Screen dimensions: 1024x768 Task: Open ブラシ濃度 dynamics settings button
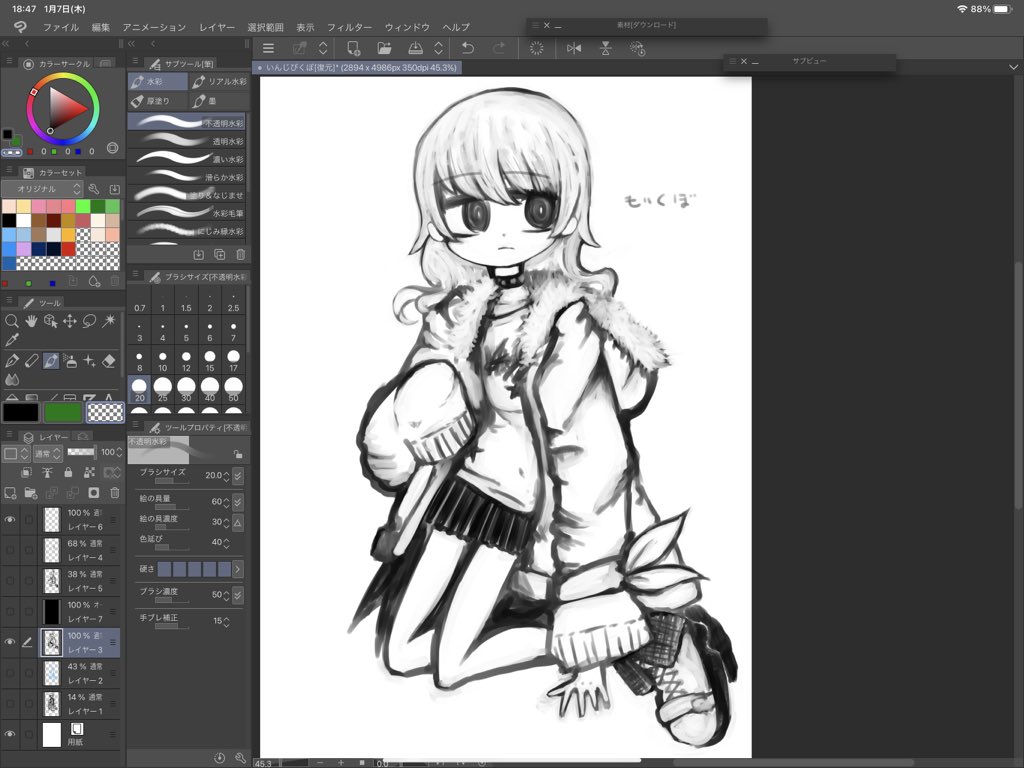click(238, 595)
